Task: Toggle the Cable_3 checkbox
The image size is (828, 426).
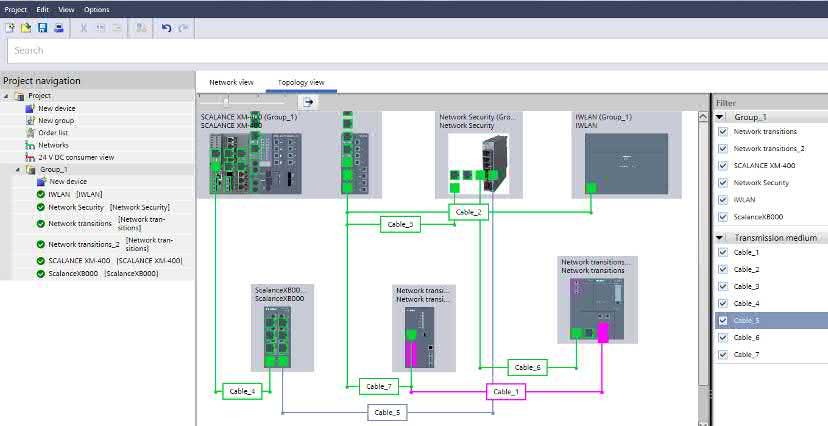Action: [x=723, y=287]
